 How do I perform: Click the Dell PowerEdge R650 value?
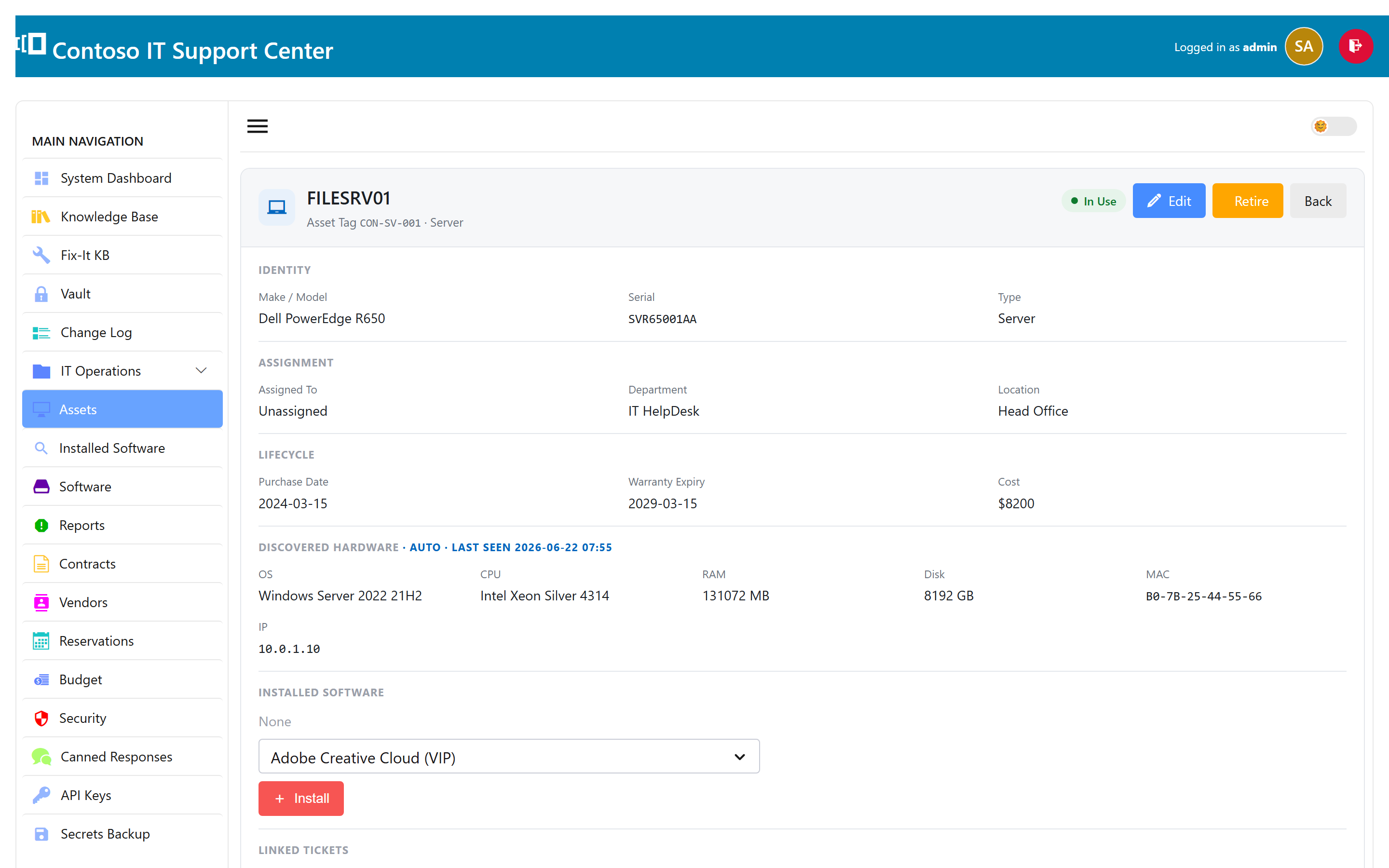point(322,319)
